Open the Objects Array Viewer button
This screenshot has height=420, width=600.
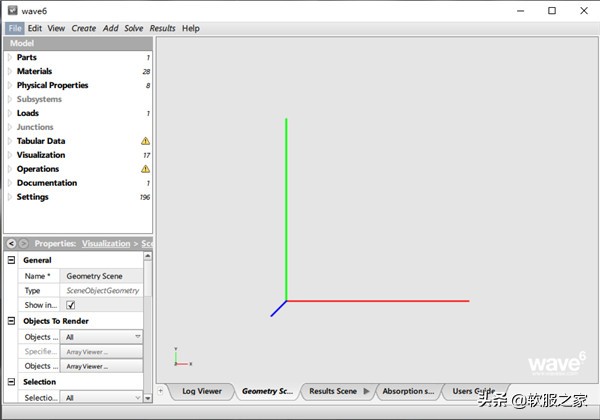tap(101, 366)
